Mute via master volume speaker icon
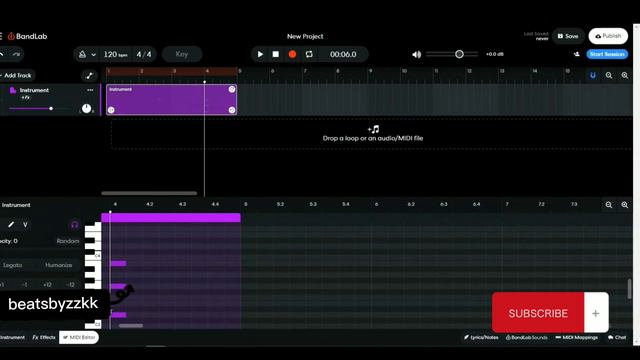This screenshot has height=360, width=640. 416,54
